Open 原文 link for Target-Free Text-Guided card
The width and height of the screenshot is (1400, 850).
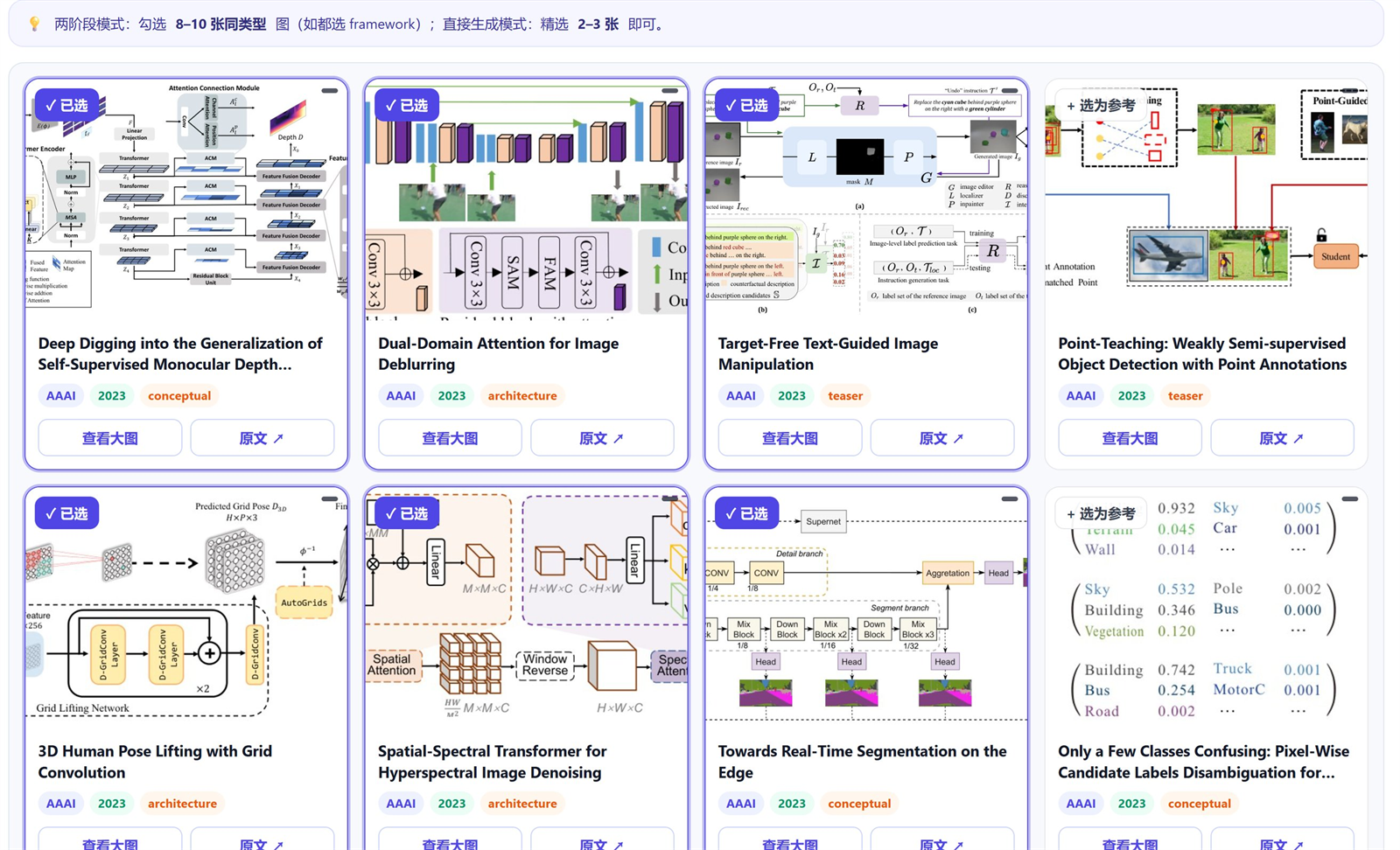(941, 438)
